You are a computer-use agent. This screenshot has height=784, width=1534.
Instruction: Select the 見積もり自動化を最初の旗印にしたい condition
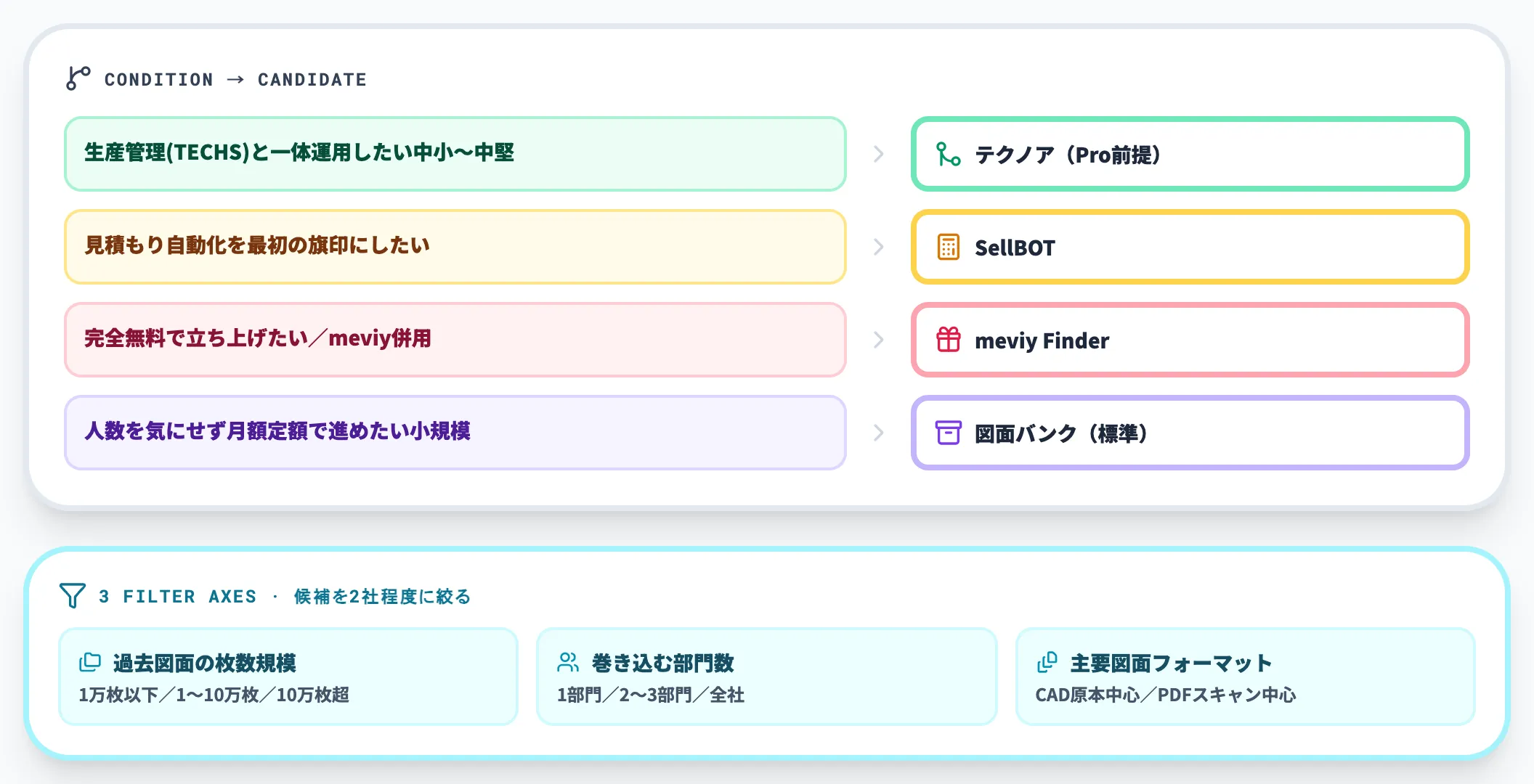click(455, 247)
